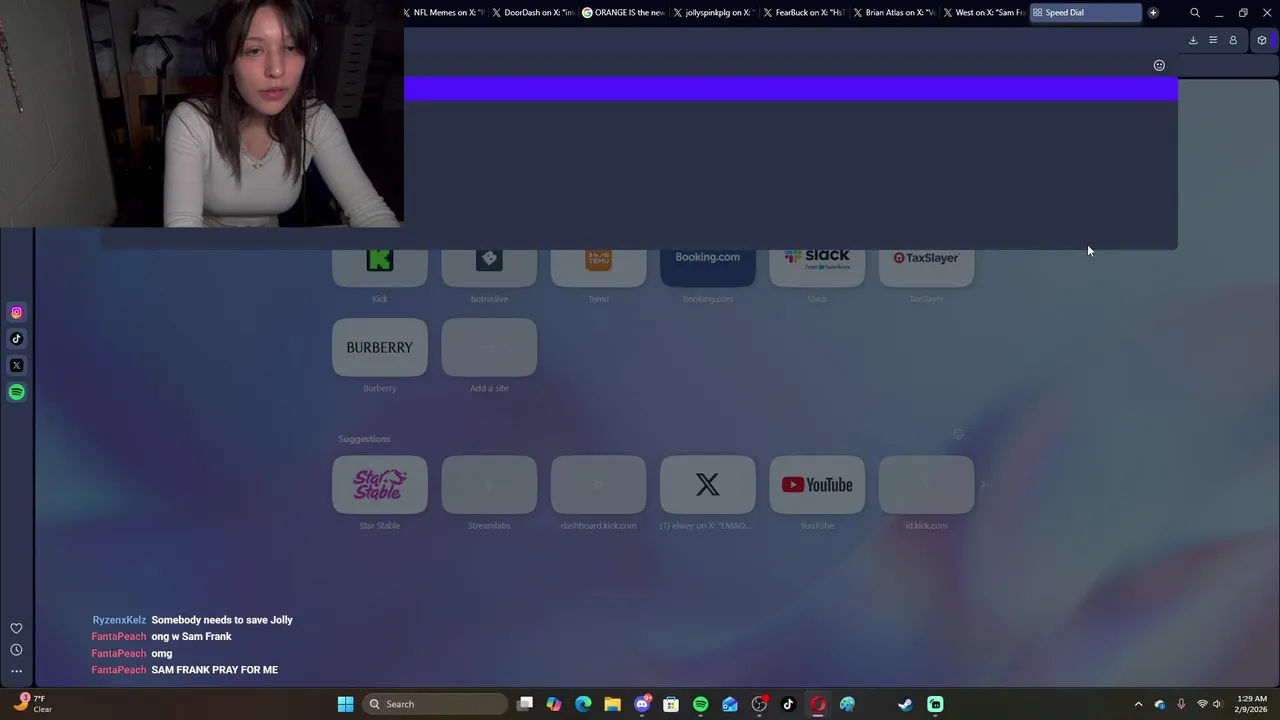The width and height of the screenshot is (1280, 720).
Task: Open the profile account icon in toolbar
Action: click(1233, 40)
